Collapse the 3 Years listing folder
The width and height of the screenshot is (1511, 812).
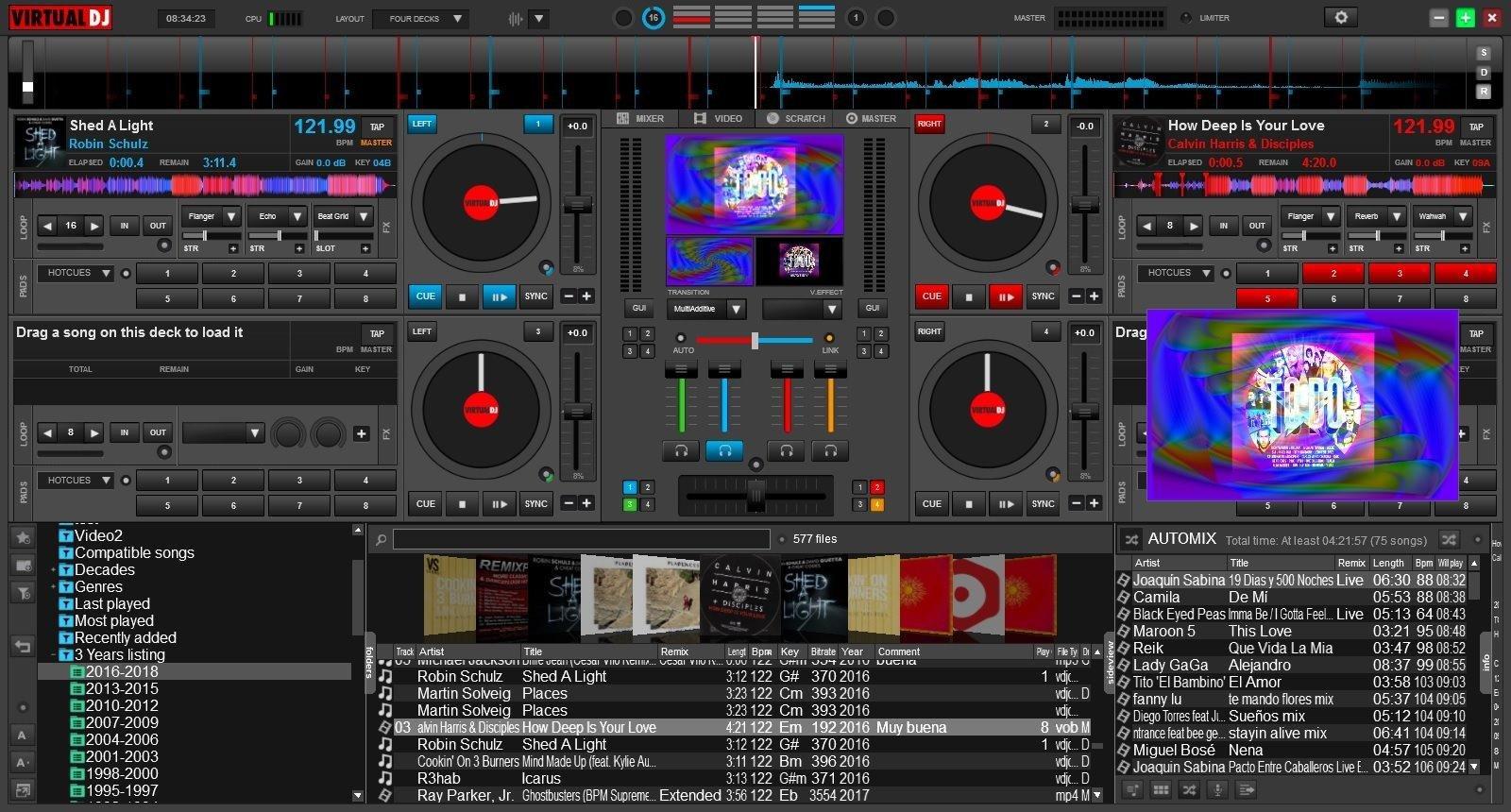pos(54,654)
